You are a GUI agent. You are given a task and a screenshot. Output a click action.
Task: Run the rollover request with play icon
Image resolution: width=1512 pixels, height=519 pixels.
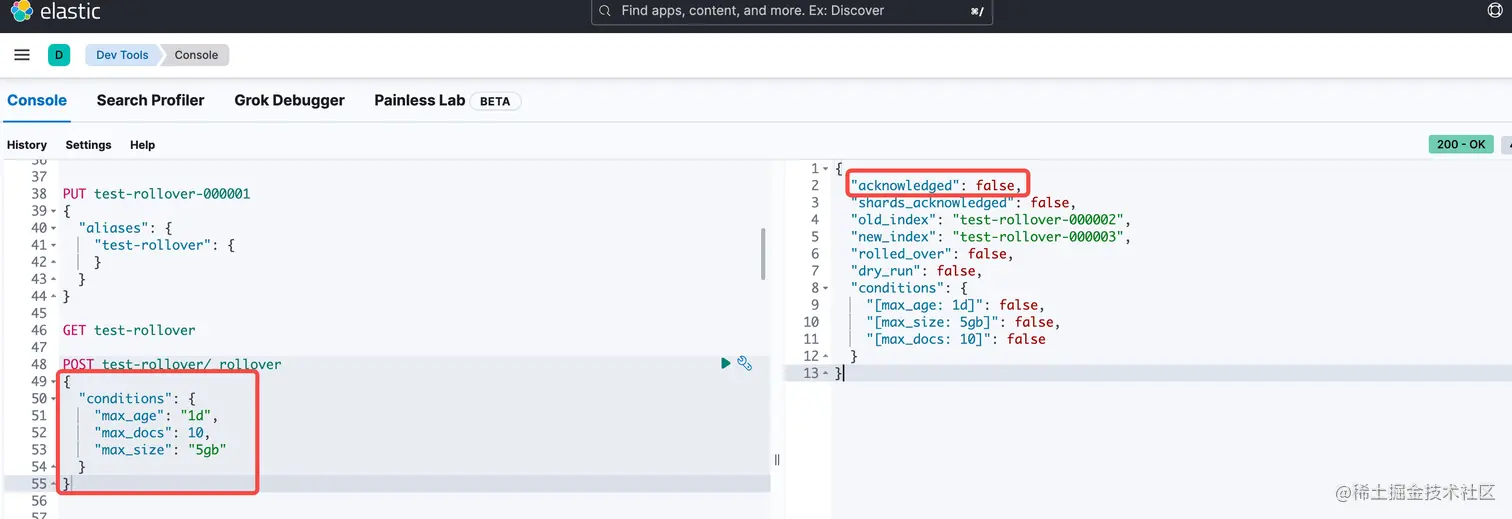tap(726, 363)
